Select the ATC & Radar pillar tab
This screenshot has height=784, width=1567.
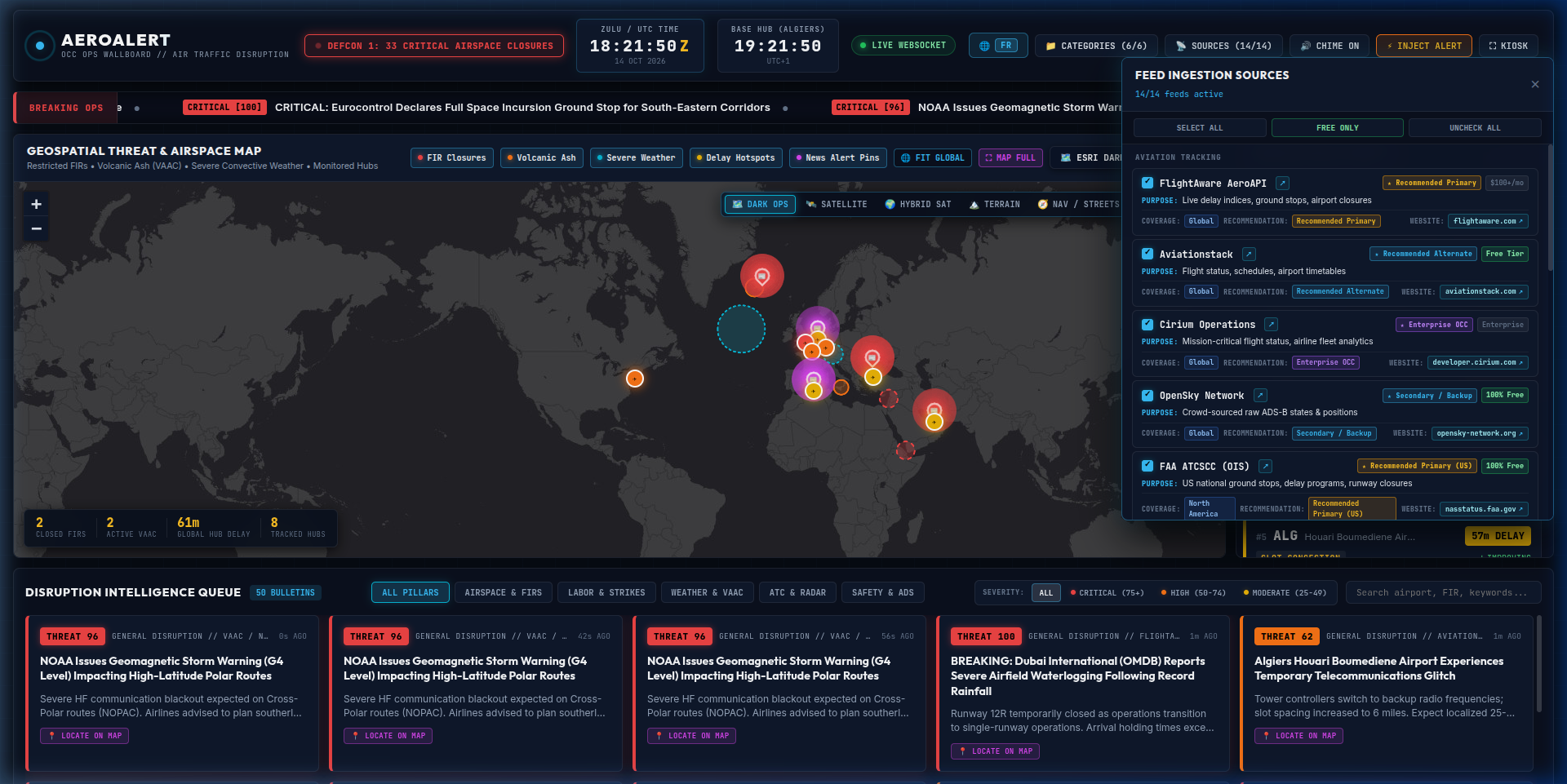(797, 593)
